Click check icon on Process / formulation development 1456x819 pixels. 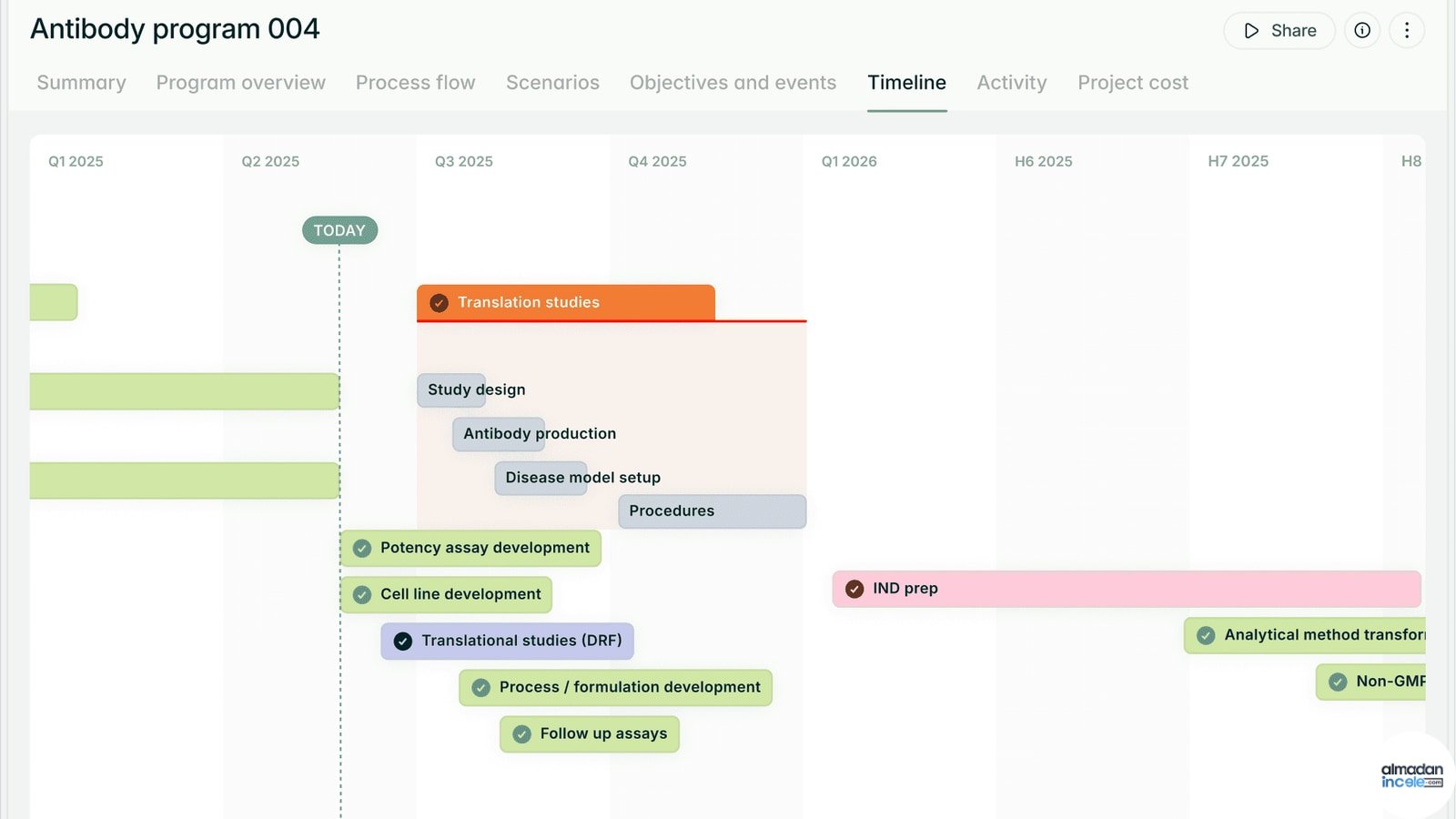pyautogui.click(x=481, y=687)
